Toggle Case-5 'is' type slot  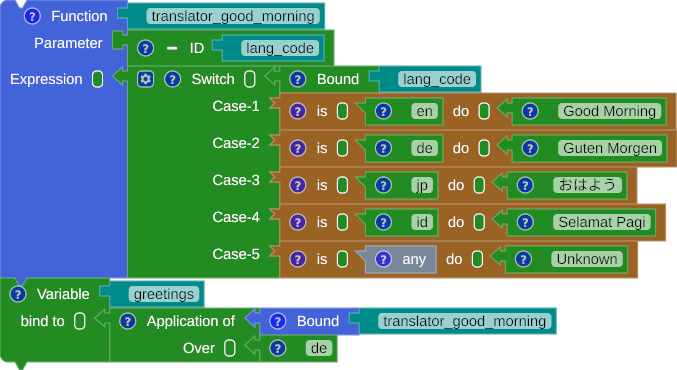tap(342, 259)
